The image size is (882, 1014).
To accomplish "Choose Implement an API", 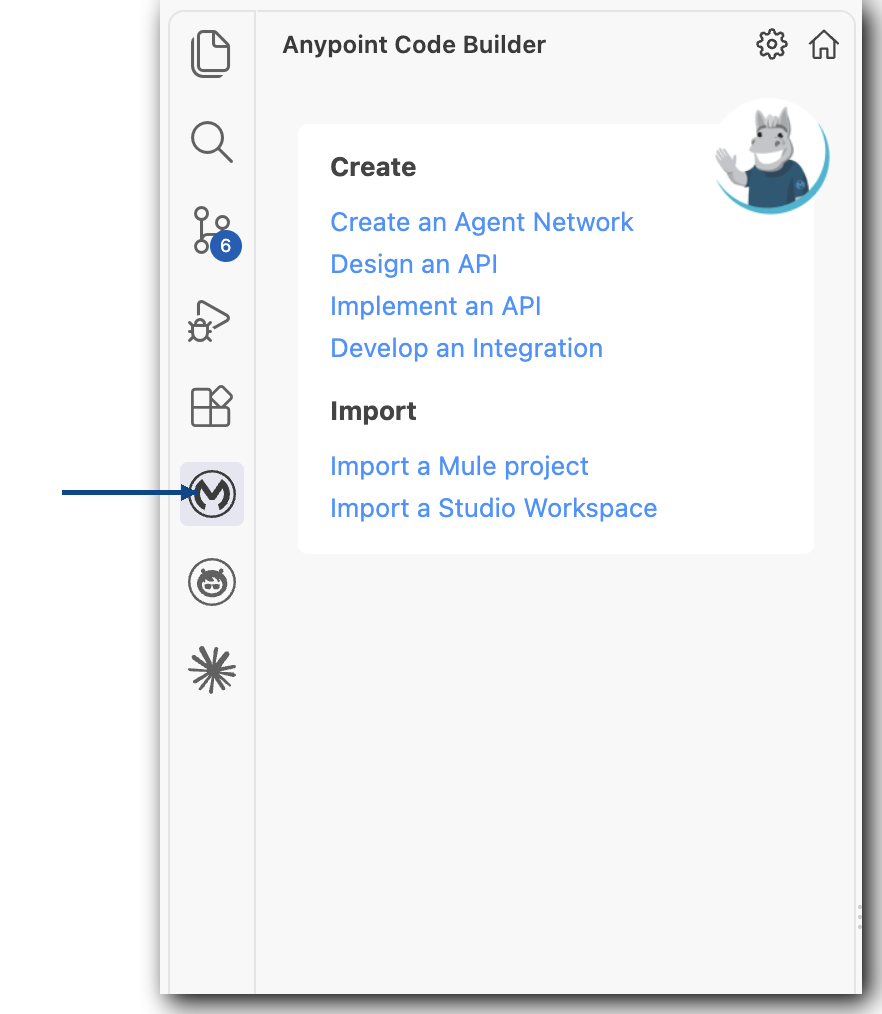I will [435, 306].
